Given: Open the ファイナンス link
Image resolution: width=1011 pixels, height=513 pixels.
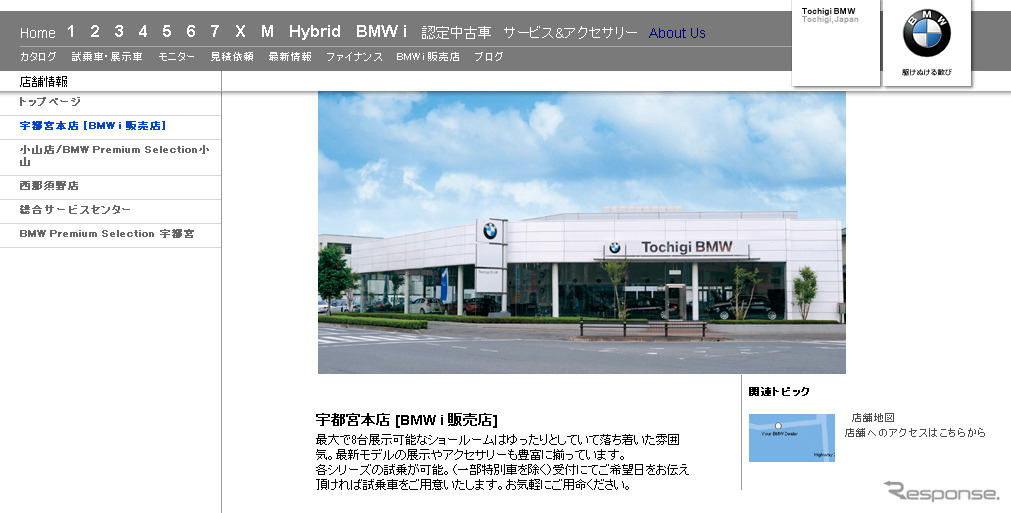Looking at the screenshot, I should click(x=354, y=57).
